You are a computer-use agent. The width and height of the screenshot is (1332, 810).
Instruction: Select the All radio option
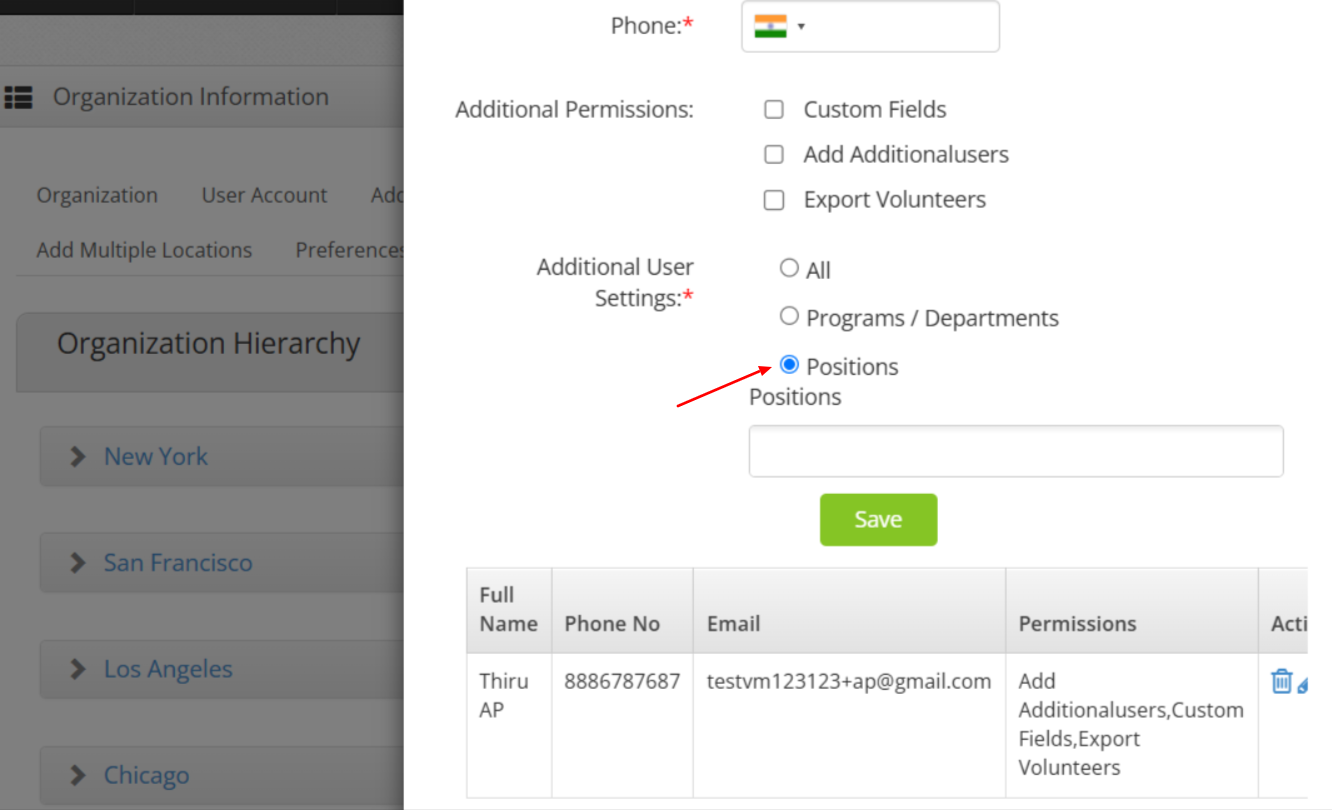pos(789,268)
